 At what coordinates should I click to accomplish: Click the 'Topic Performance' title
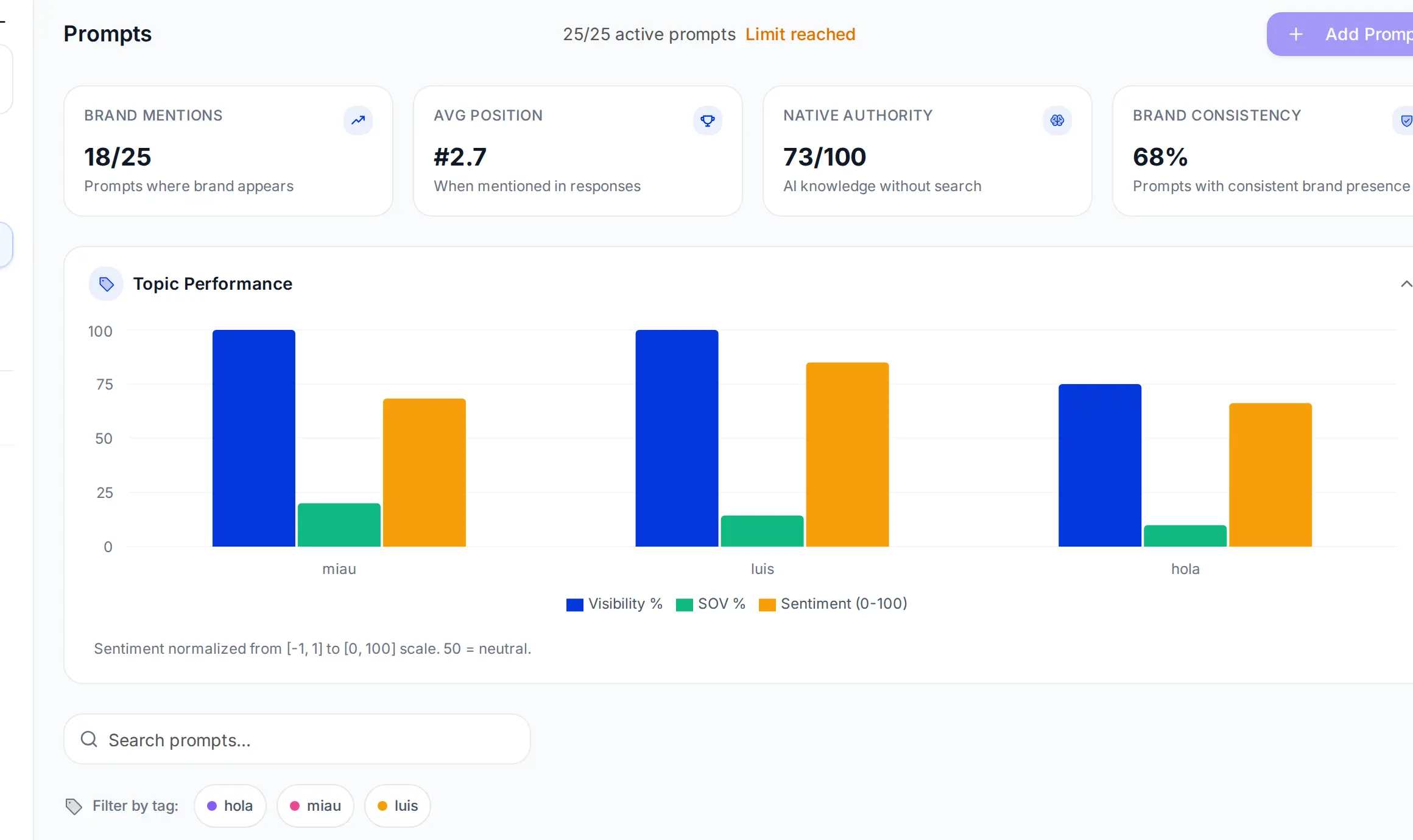[213, 284]
